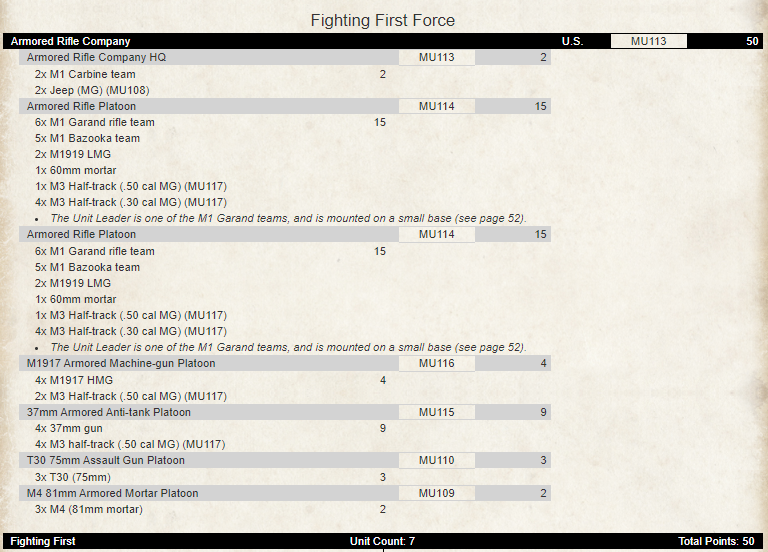Click the 2x M1 Carbine team entry
This screenshot has width=768, height=552.
click(x=85, y=74)
